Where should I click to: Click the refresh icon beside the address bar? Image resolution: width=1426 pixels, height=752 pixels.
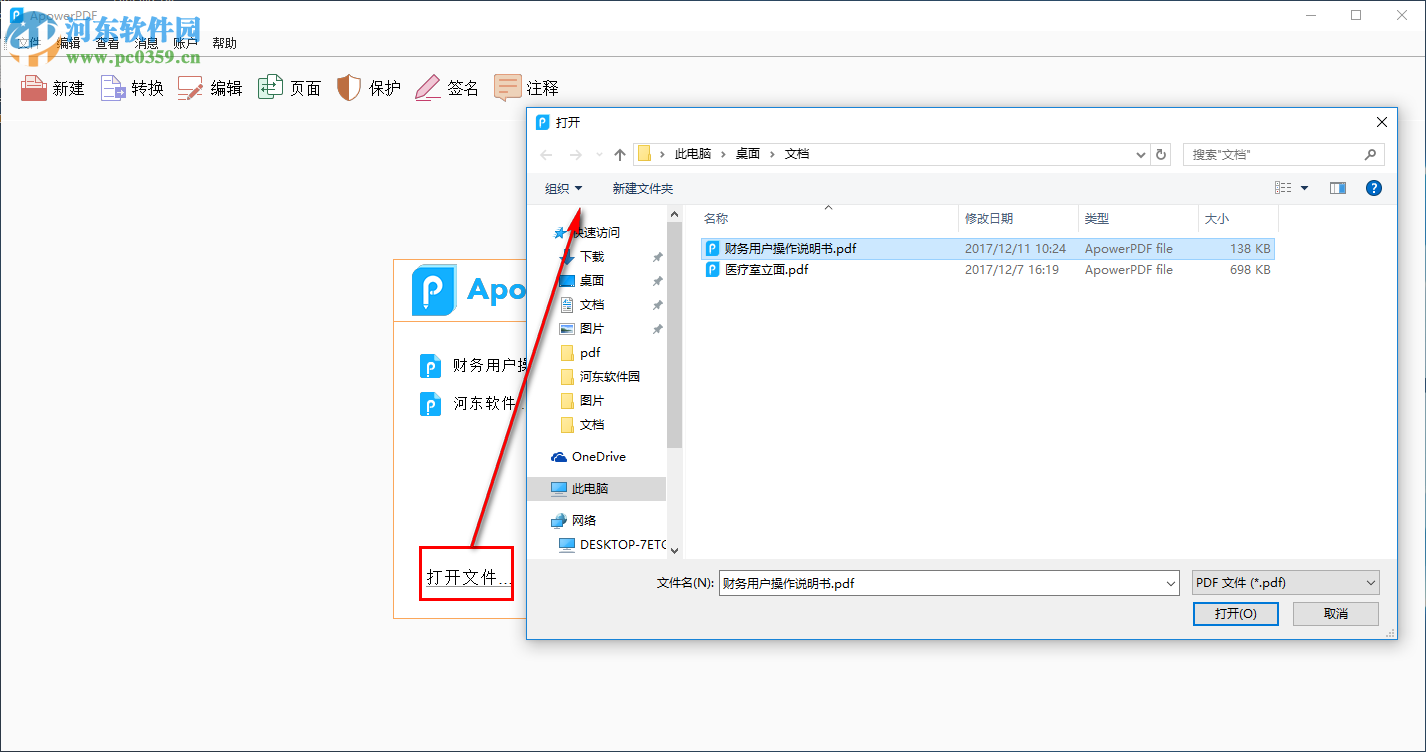[1159, 153]
